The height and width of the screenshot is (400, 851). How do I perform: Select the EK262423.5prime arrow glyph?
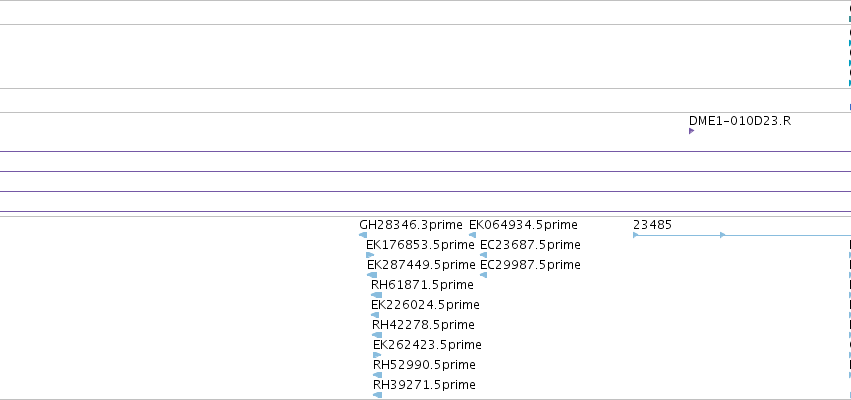pyautogui.click(x=377, y=355)
